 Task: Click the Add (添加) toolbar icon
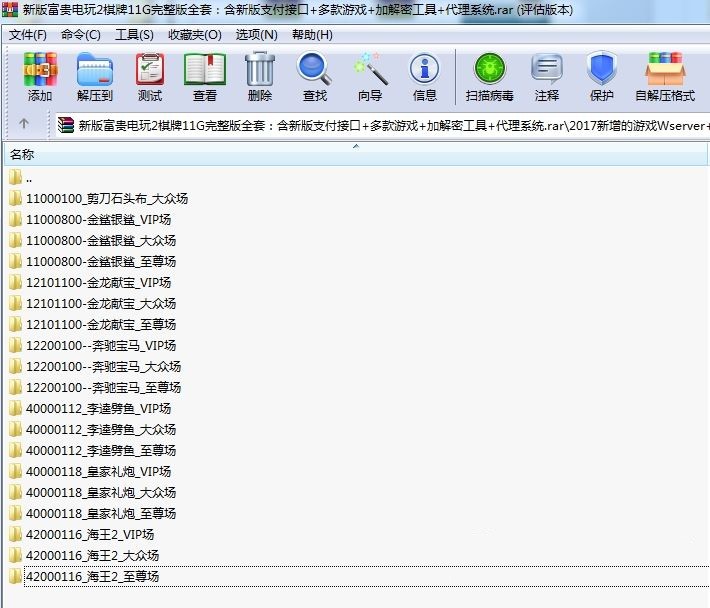(x=40, y=77)
